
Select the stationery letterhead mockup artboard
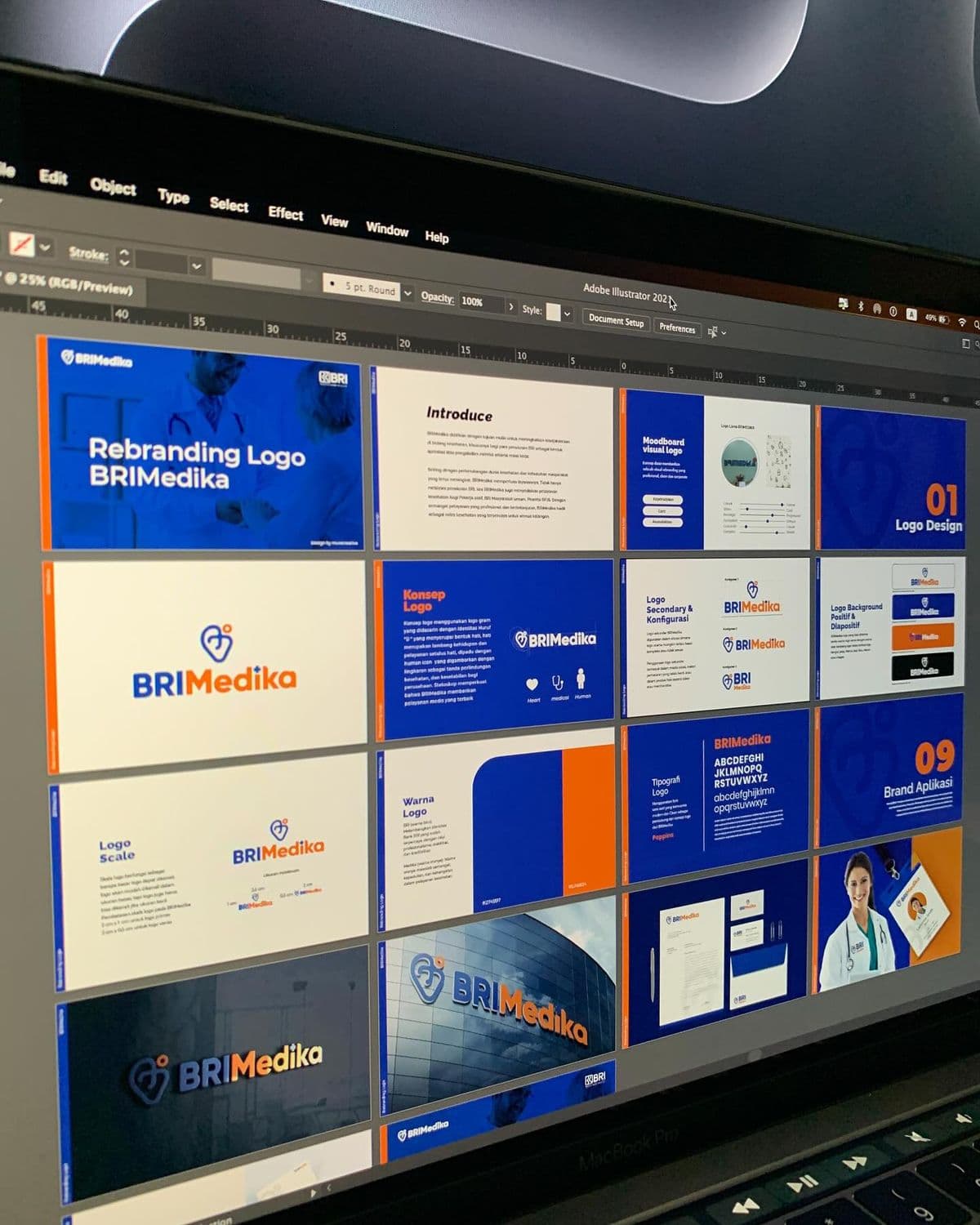(717, 951)
